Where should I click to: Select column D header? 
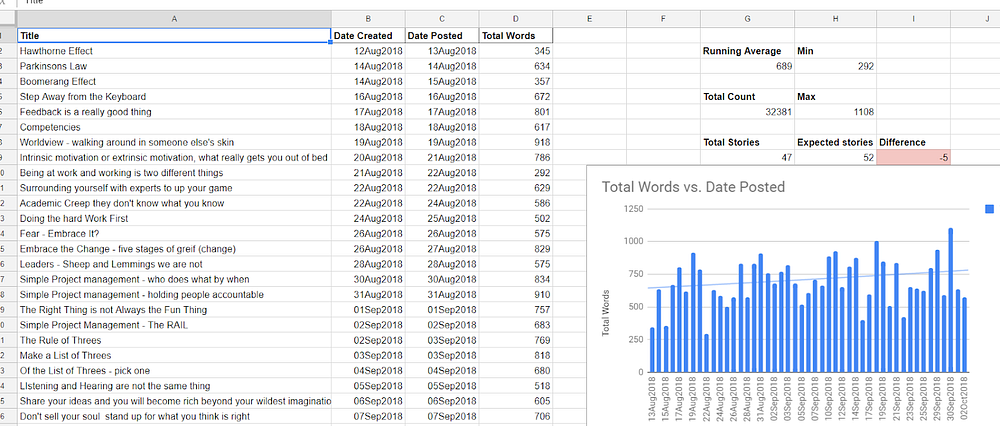[x=516, y=19]
